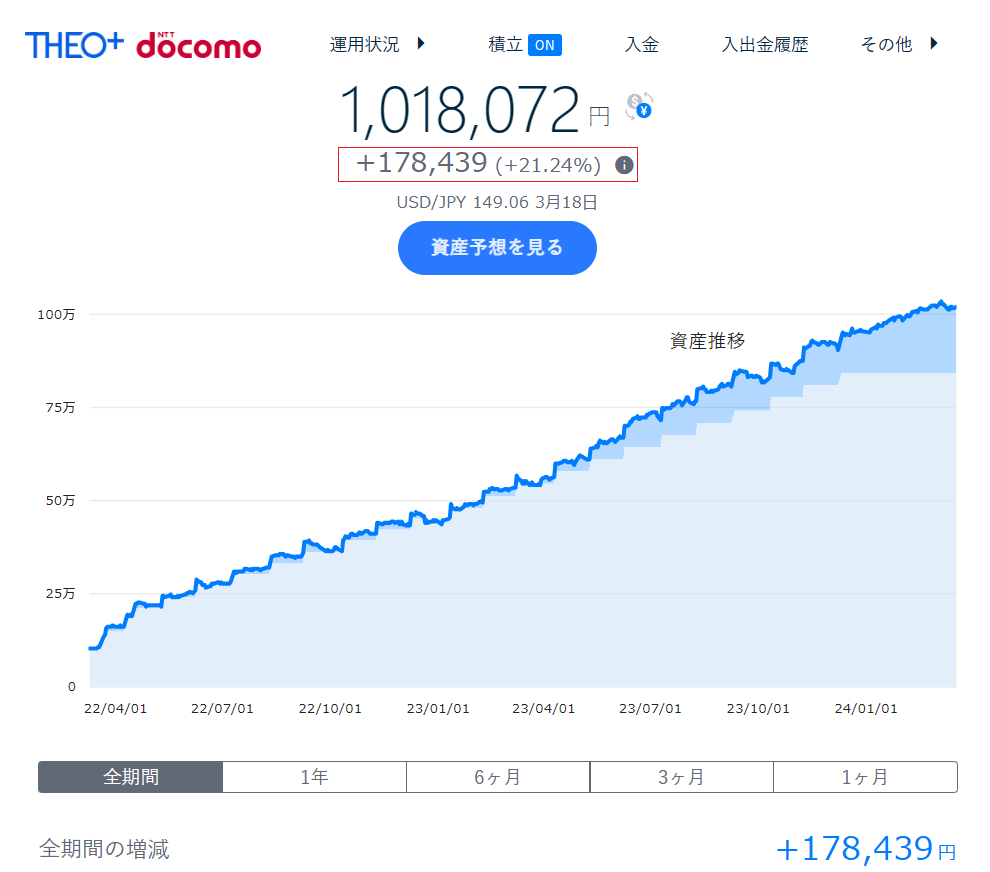Viewport: 990px width, 872px height.
Task: Select the 6ヶ月 period tab
Action: 498,777
